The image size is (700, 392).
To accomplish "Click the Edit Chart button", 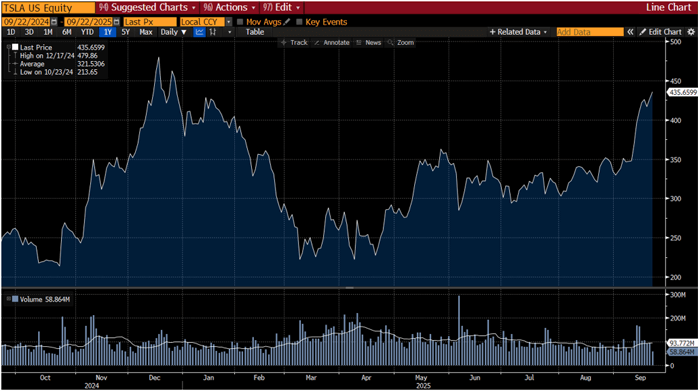I will coord(661,32).
